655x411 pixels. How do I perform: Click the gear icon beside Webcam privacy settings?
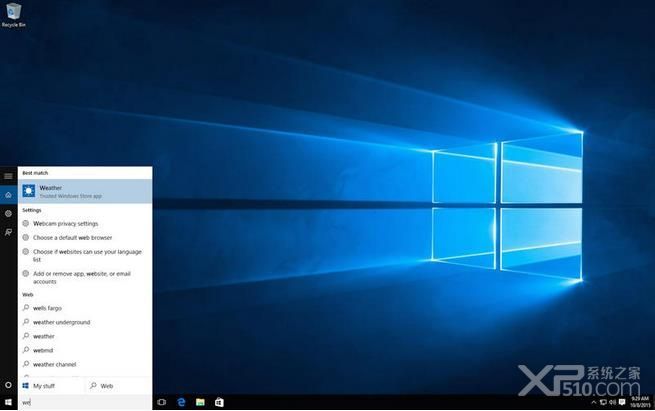point(25,223)
